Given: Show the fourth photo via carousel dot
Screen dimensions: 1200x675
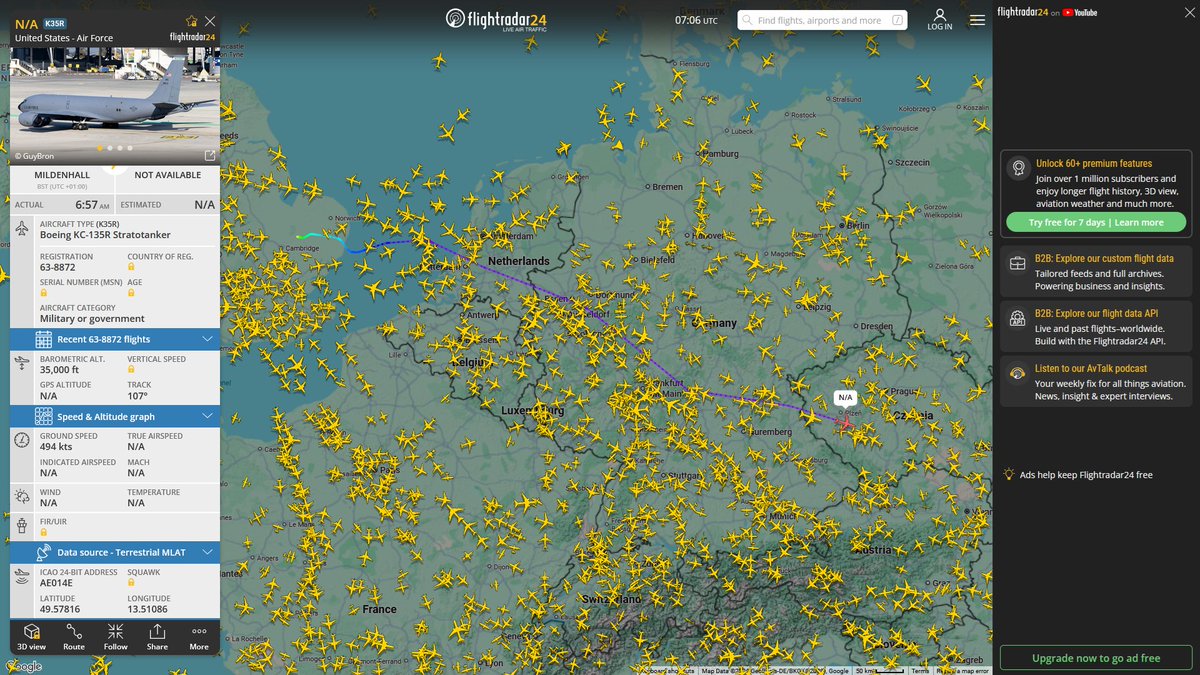Looking at the screenshot, I should click(130, 148).
